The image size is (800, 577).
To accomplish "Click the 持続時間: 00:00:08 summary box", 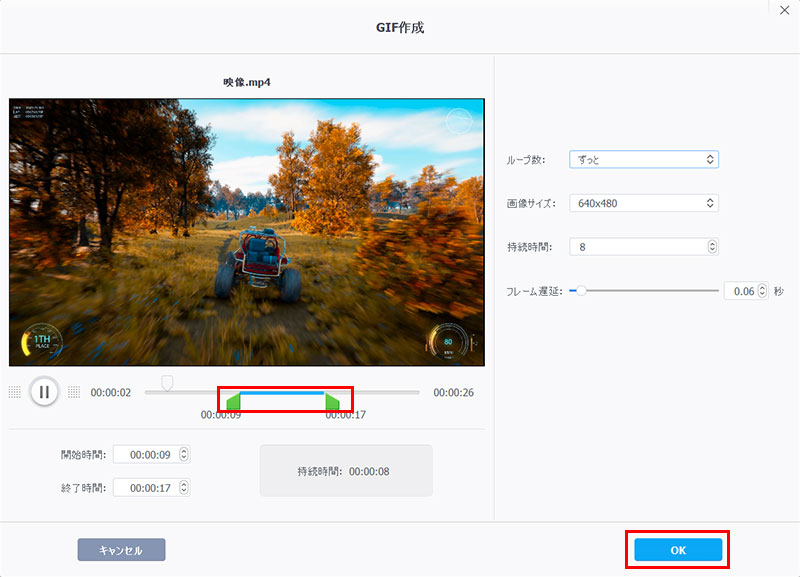I will point(346,471).
